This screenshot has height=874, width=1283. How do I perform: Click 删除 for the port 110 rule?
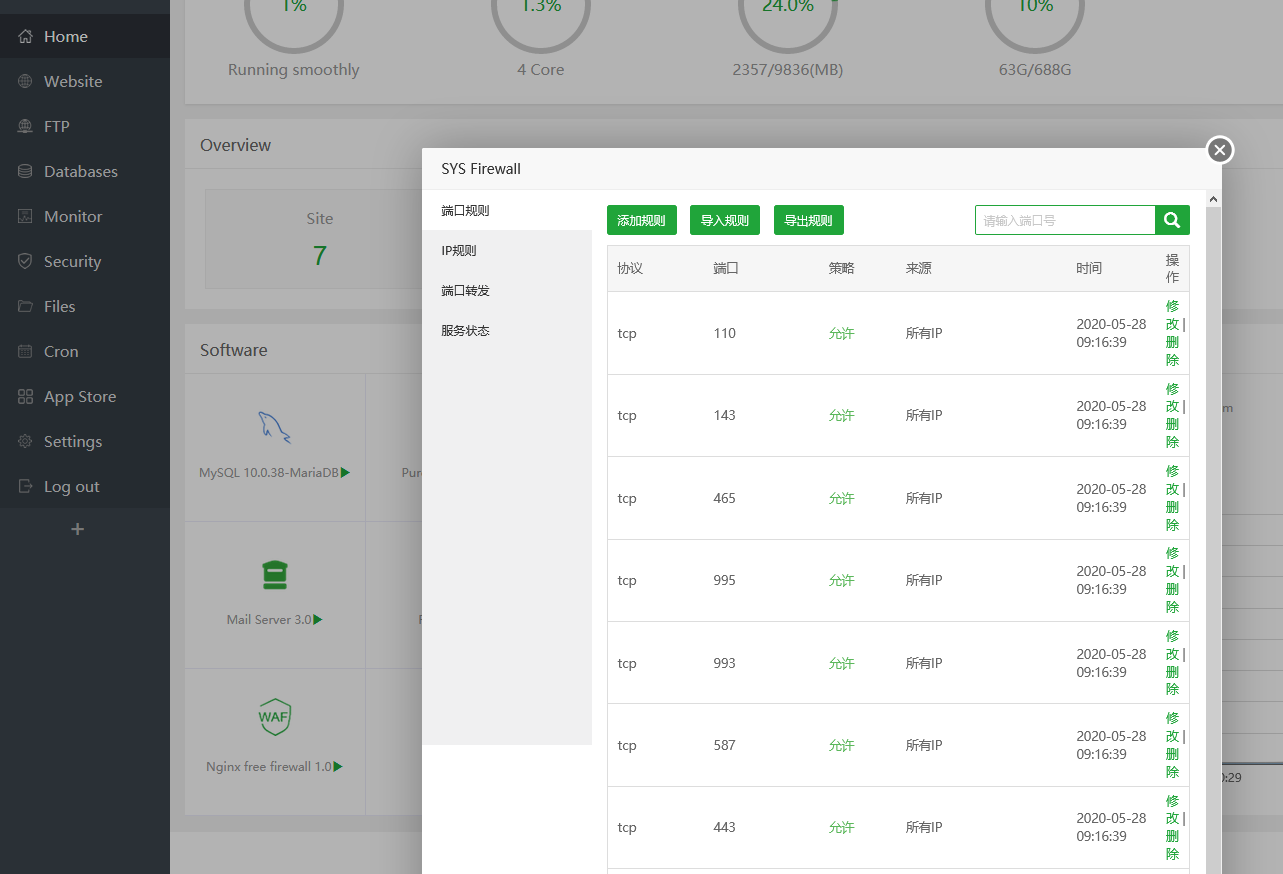(x=1173, y=351)
